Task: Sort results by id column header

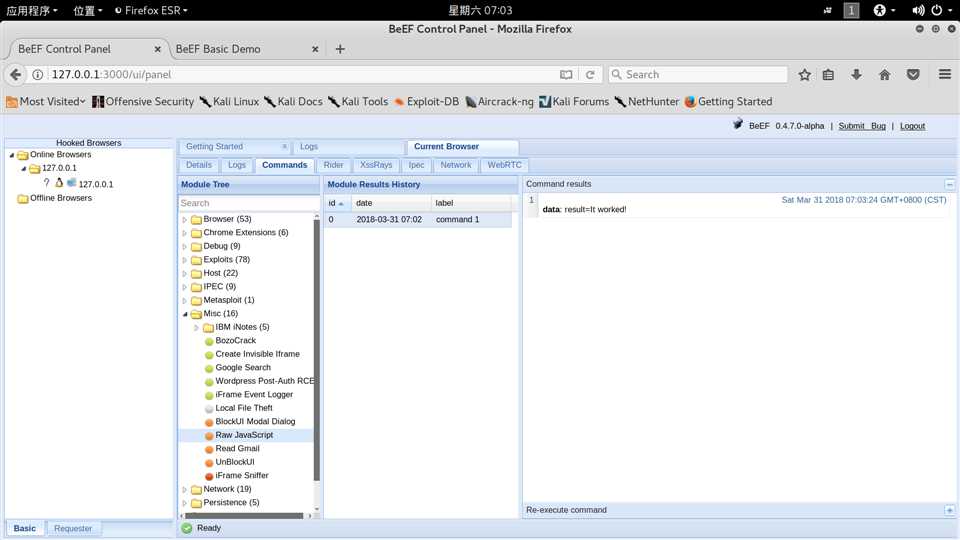Action: click(x=338, y=203)
